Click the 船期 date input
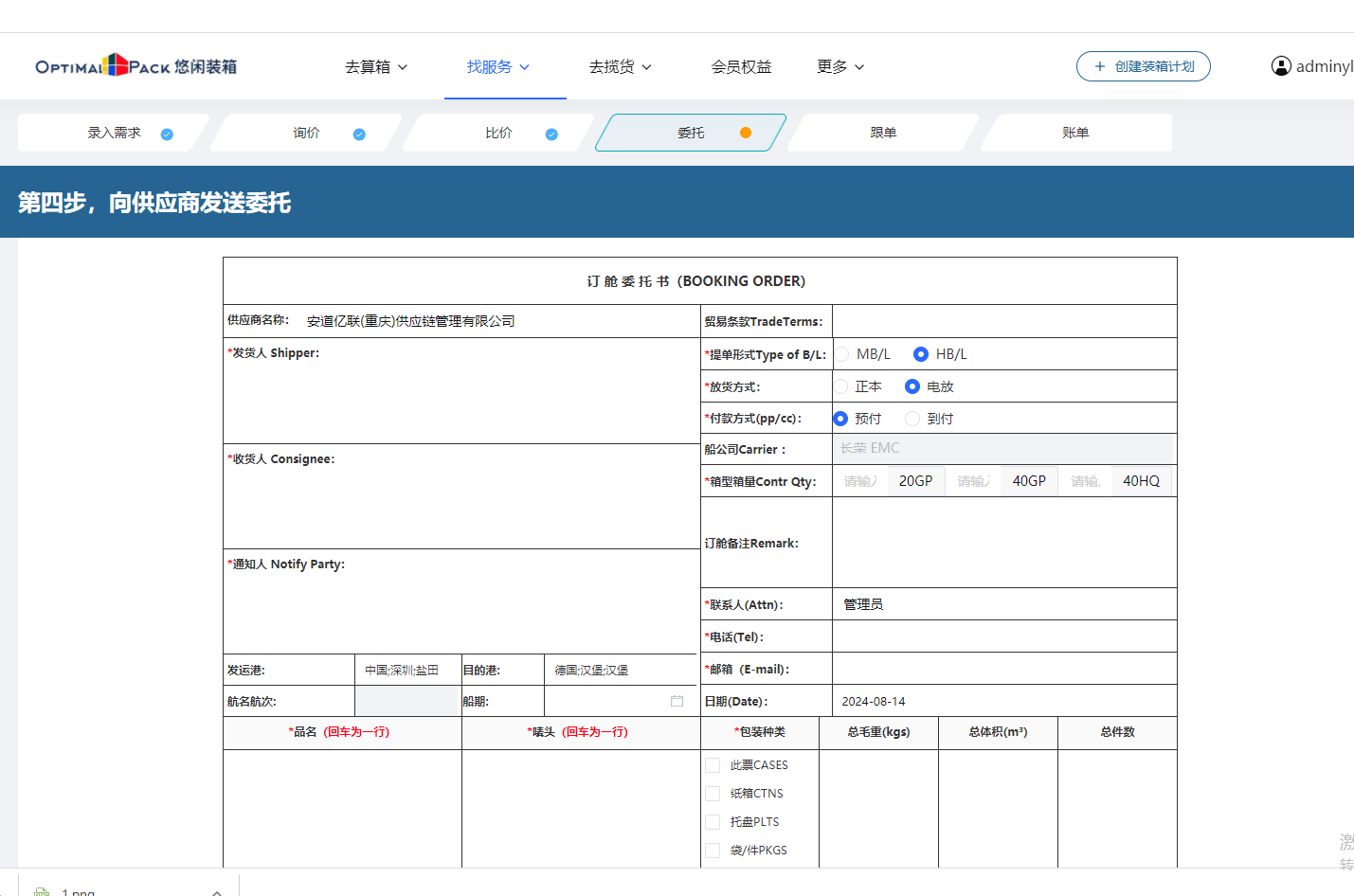Screen dimensions: 1354x896 click(620, 701)
